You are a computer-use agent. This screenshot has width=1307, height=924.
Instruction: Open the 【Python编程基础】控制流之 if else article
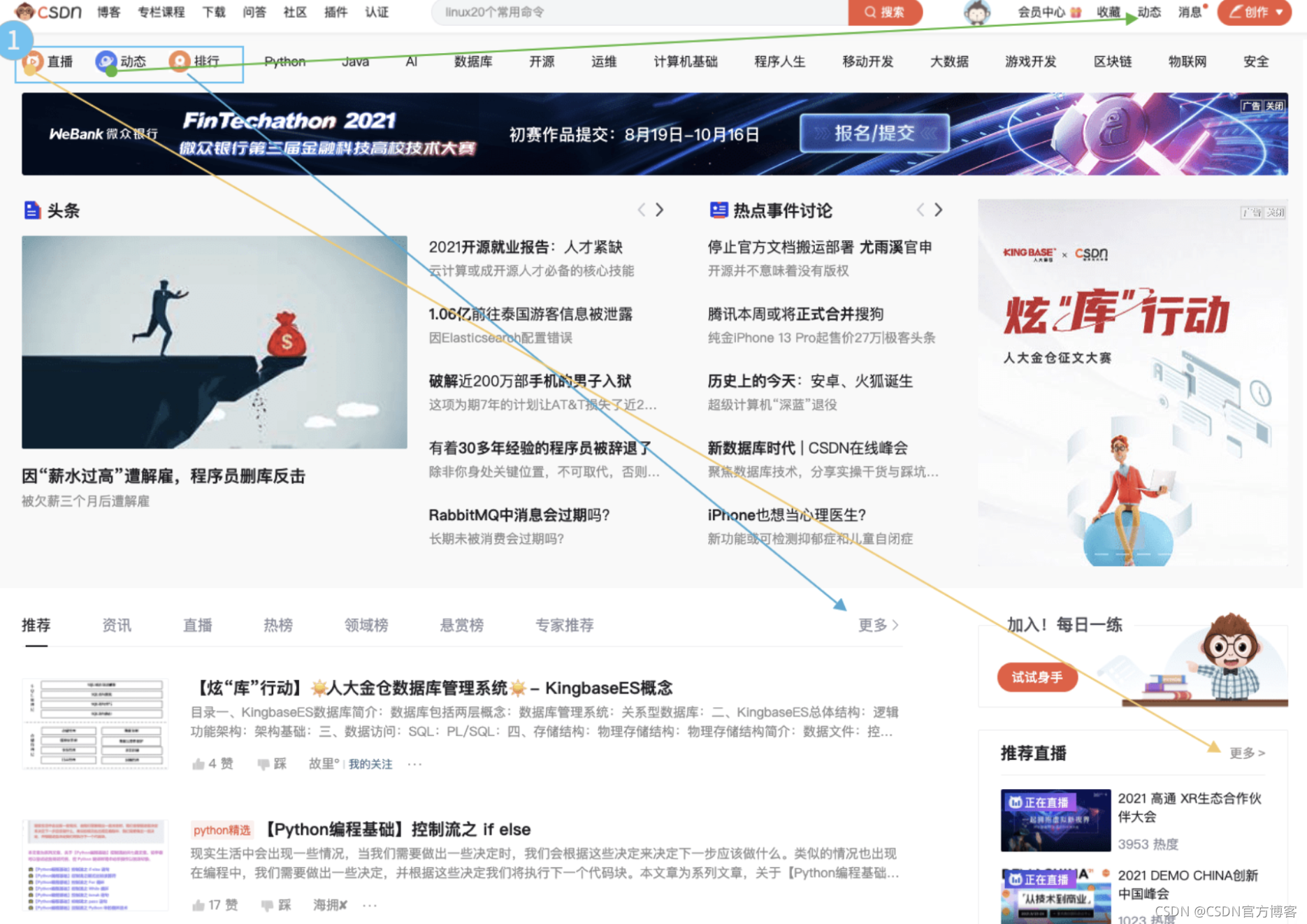[x=397, y=829]
